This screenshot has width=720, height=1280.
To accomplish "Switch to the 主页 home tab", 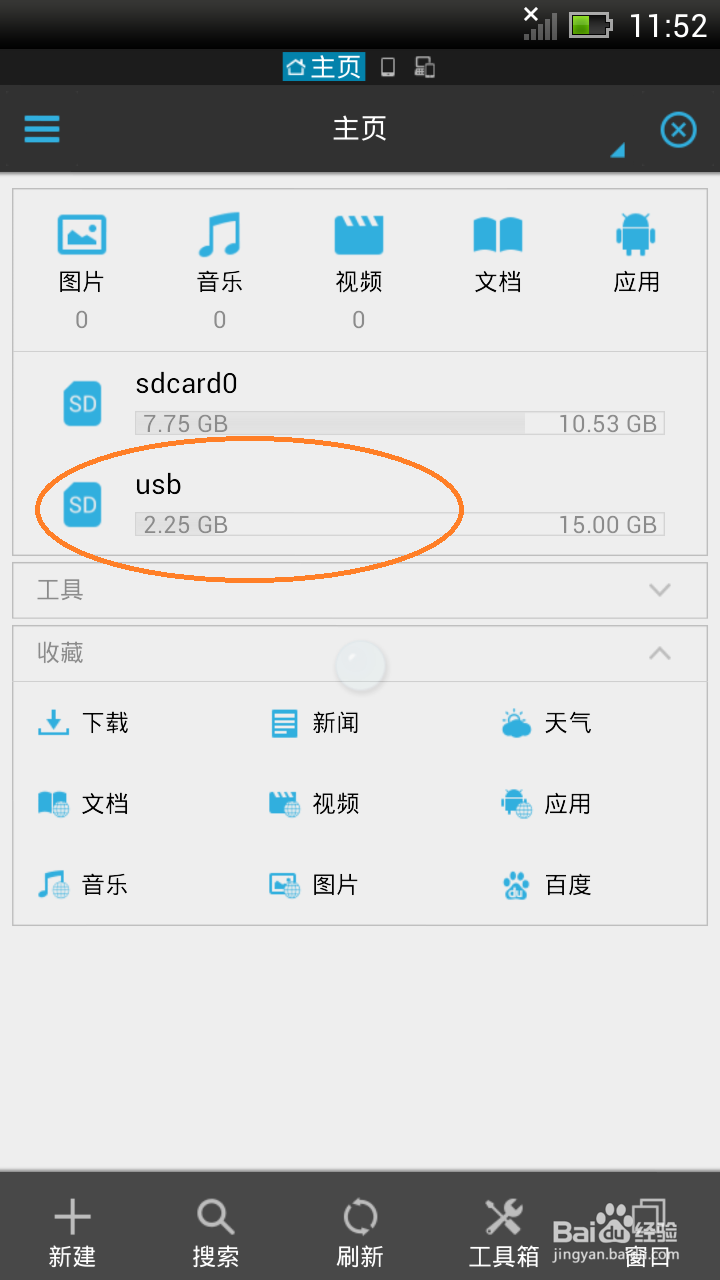I will click(x=323, y=67).
